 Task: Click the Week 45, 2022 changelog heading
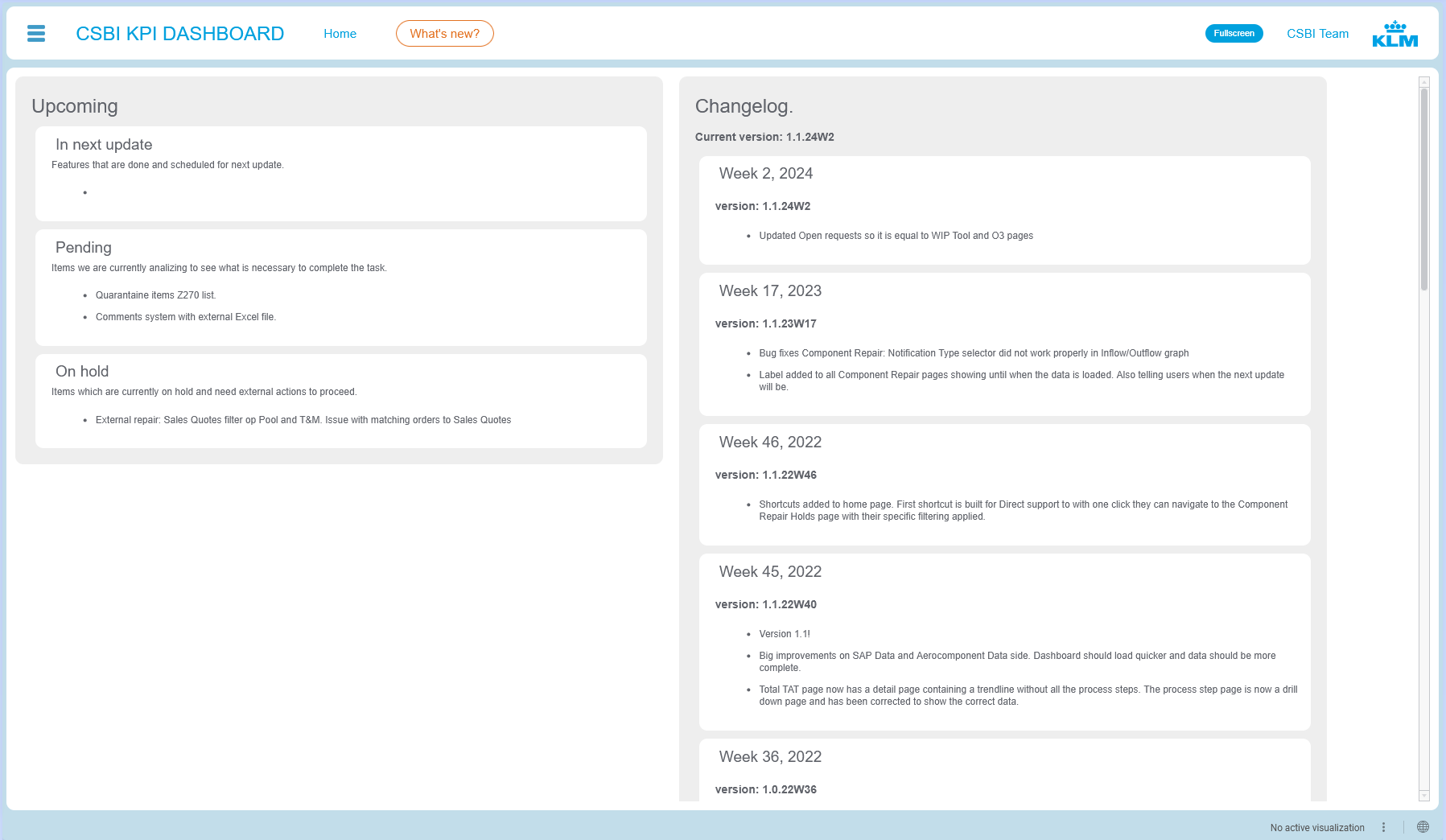[x=770, y=572]
